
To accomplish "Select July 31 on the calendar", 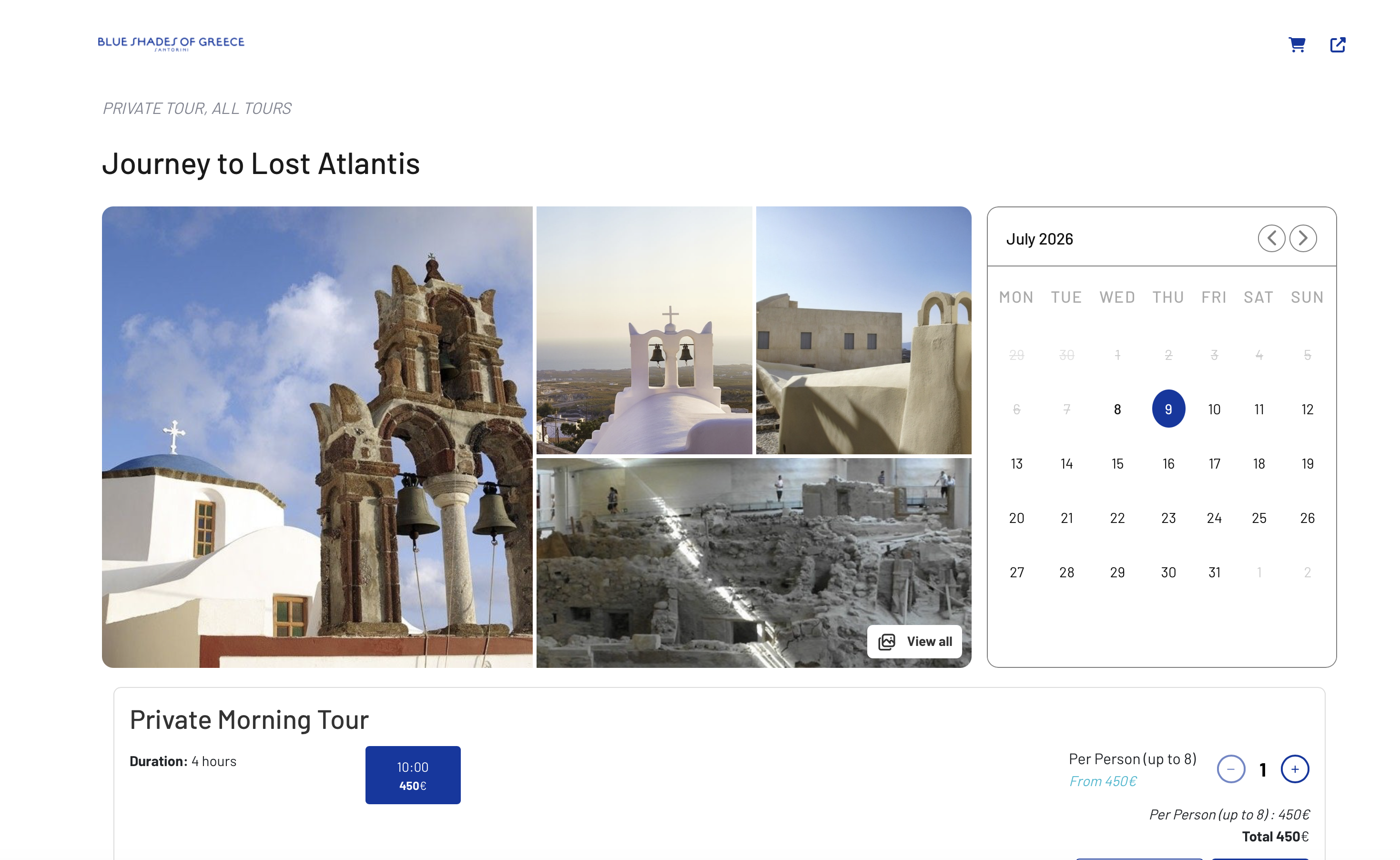I will (x=1214, y=572).
